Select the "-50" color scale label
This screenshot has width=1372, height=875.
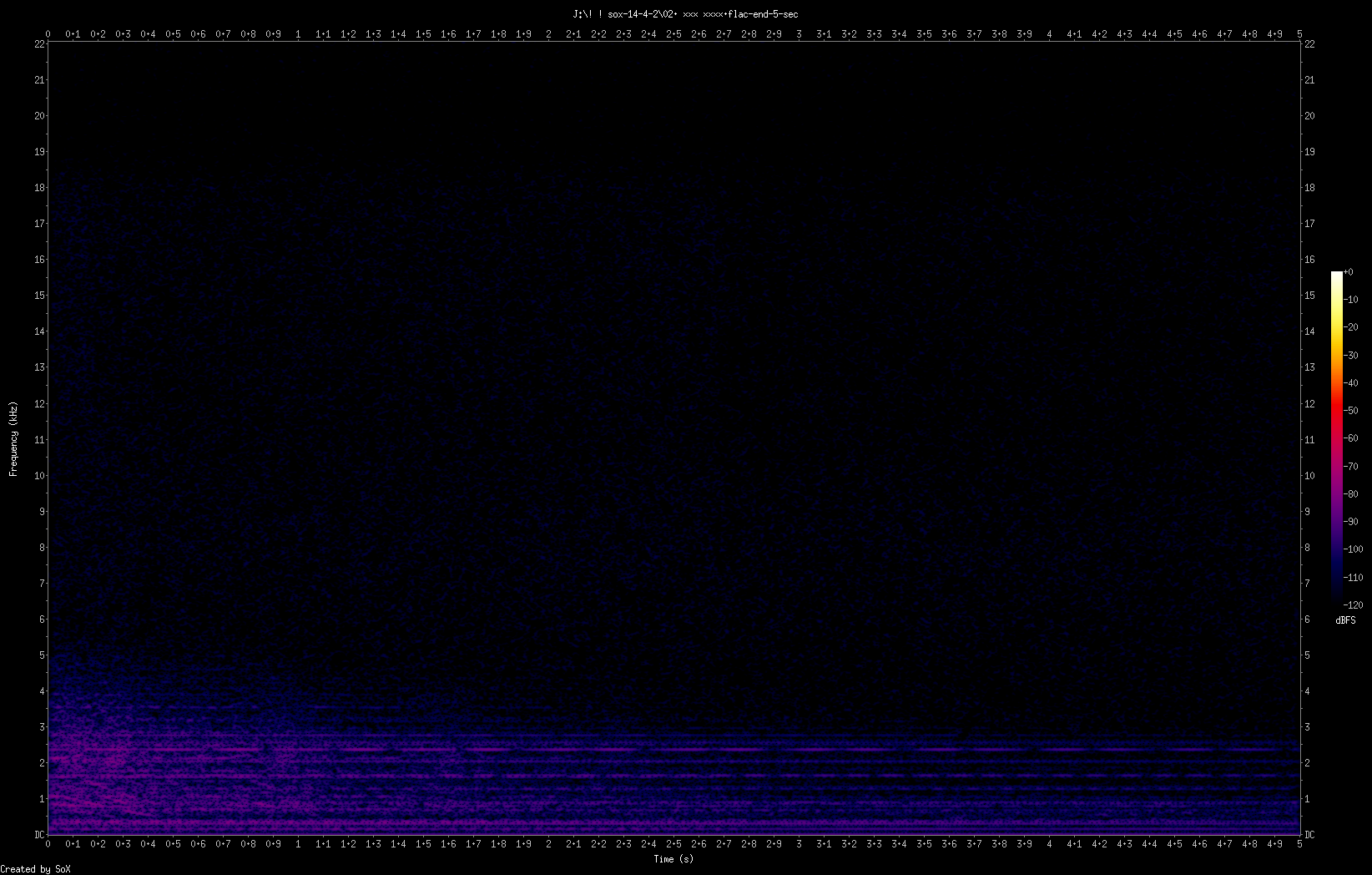coord(1351,411)
